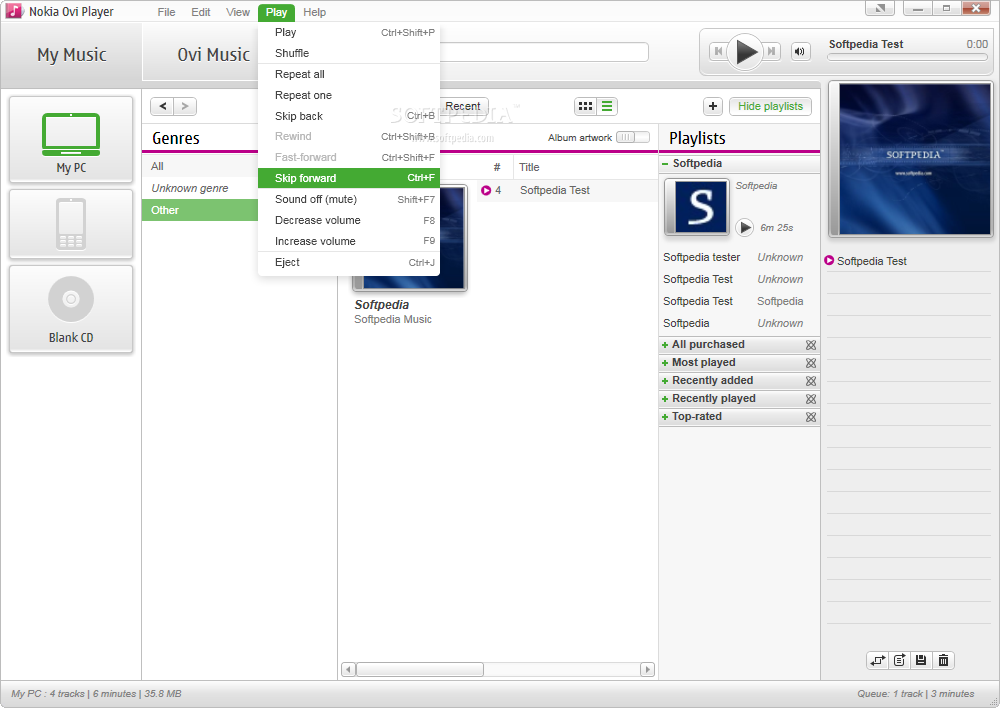
Task: Click the queue to playlist icon
Action: (x=900, y=660)
